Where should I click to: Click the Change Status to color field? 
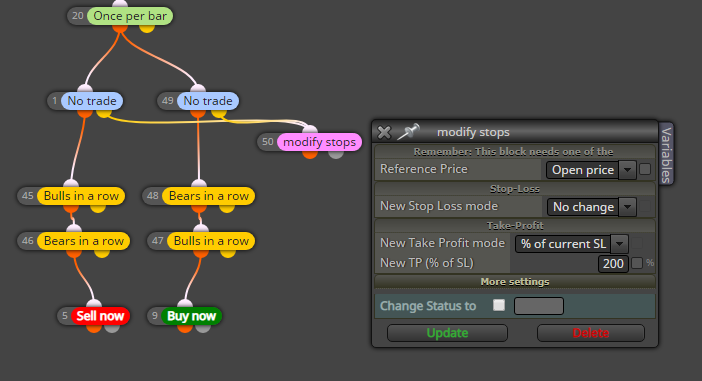pos(539,306)
